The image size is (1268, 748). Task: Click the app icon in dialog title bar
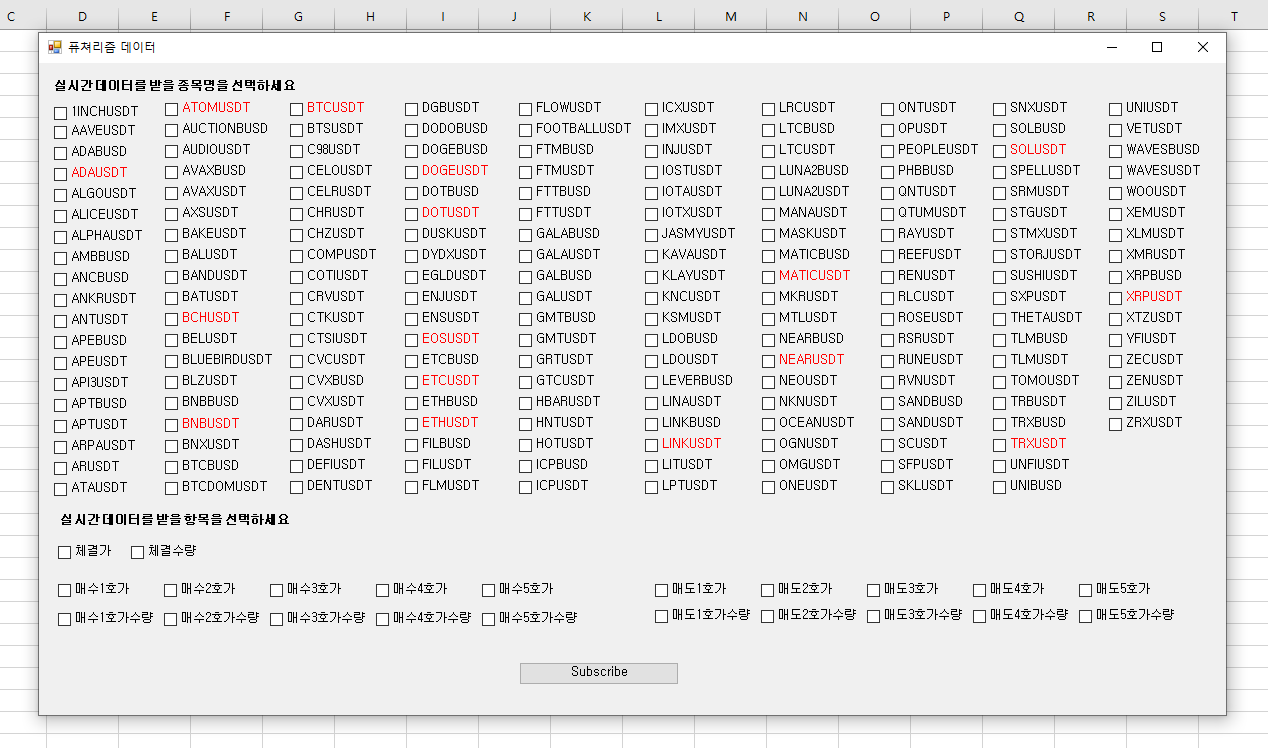[55, 47]
